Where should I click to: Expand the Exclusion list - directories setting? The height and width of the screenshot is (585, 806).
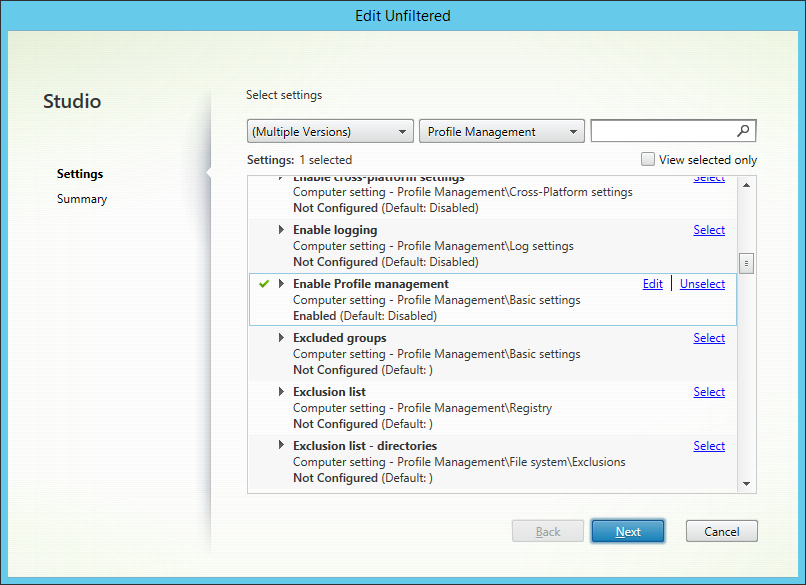[x=281, y=445]
